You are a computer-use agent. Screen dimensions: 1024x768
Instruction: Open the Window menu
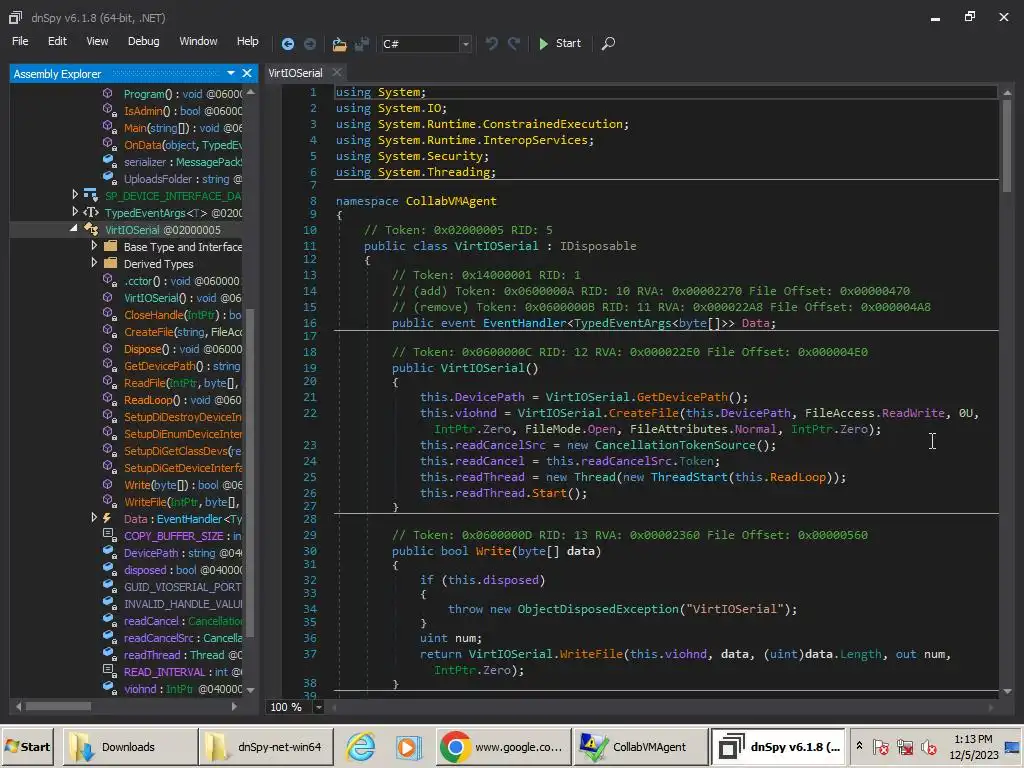coord(198,41)
